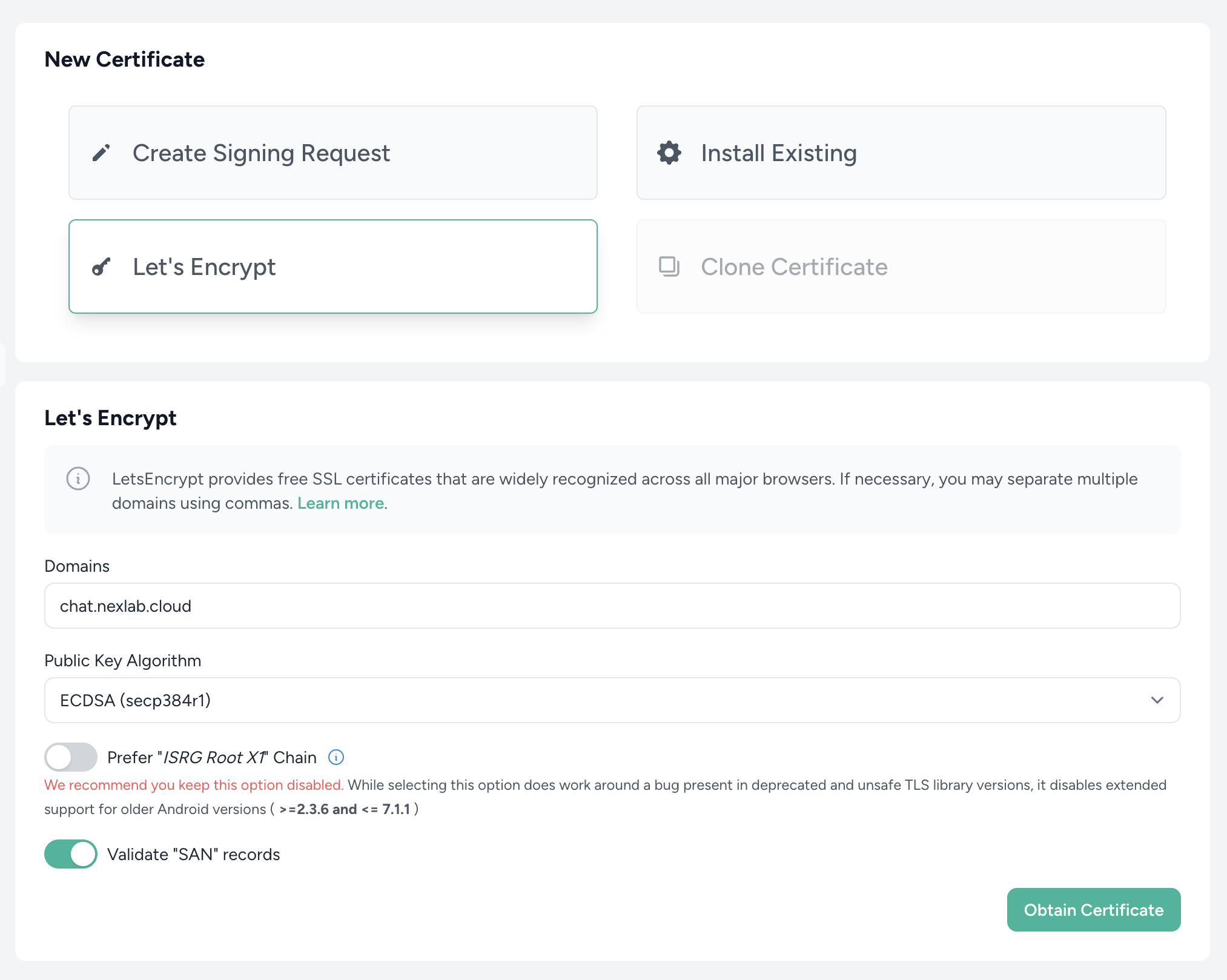The image size is (1227, 980).
Task: Click the Obtain Certificate button
Action: point(1094,910)
